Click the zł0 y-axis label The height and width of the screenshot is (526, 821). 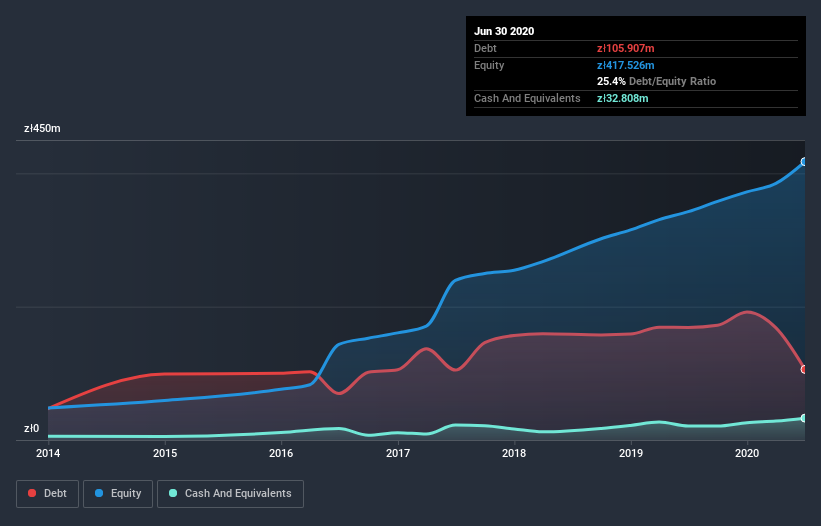tap(31, 429)
